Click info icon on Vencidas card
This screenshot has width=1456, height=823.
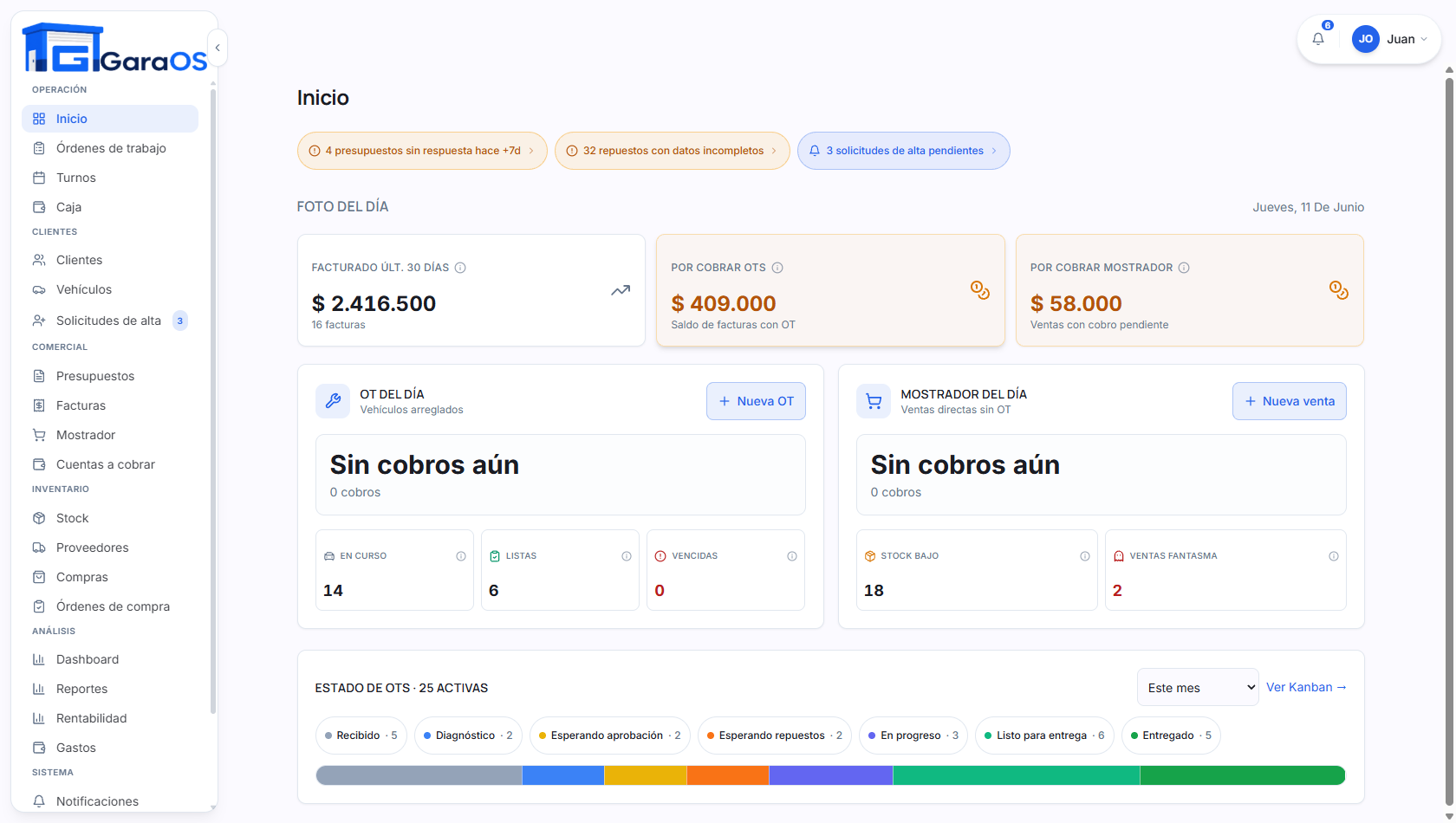[792, 556]
